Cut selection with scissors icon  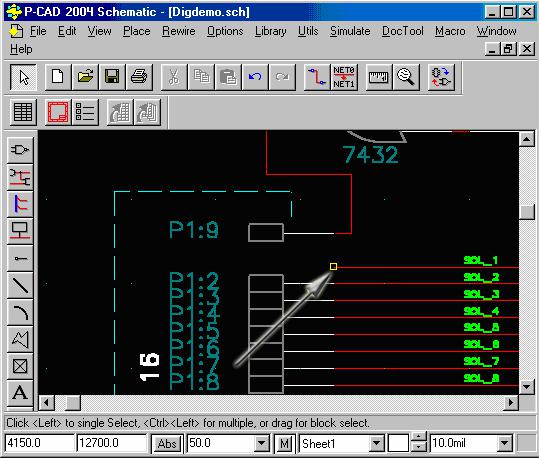(174, 77)
